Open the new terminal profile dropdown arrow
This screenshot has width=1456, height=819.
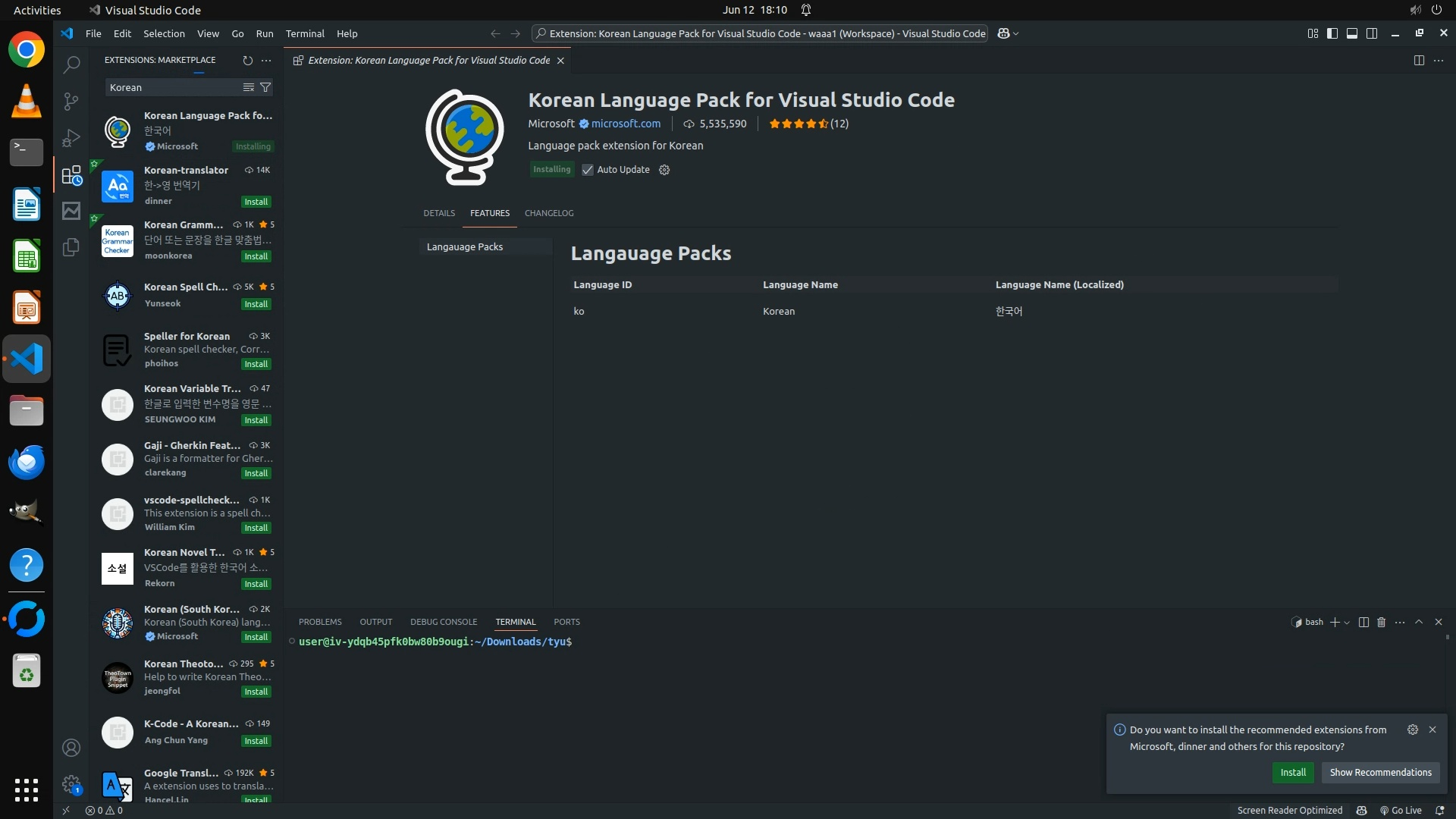click(x=1347, y=622)
